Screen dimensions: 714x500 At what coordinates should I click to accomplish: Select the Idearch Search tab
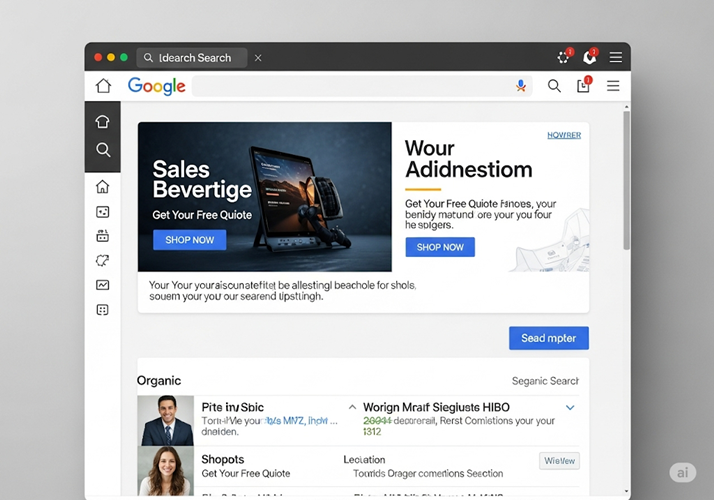pos(192,58)
